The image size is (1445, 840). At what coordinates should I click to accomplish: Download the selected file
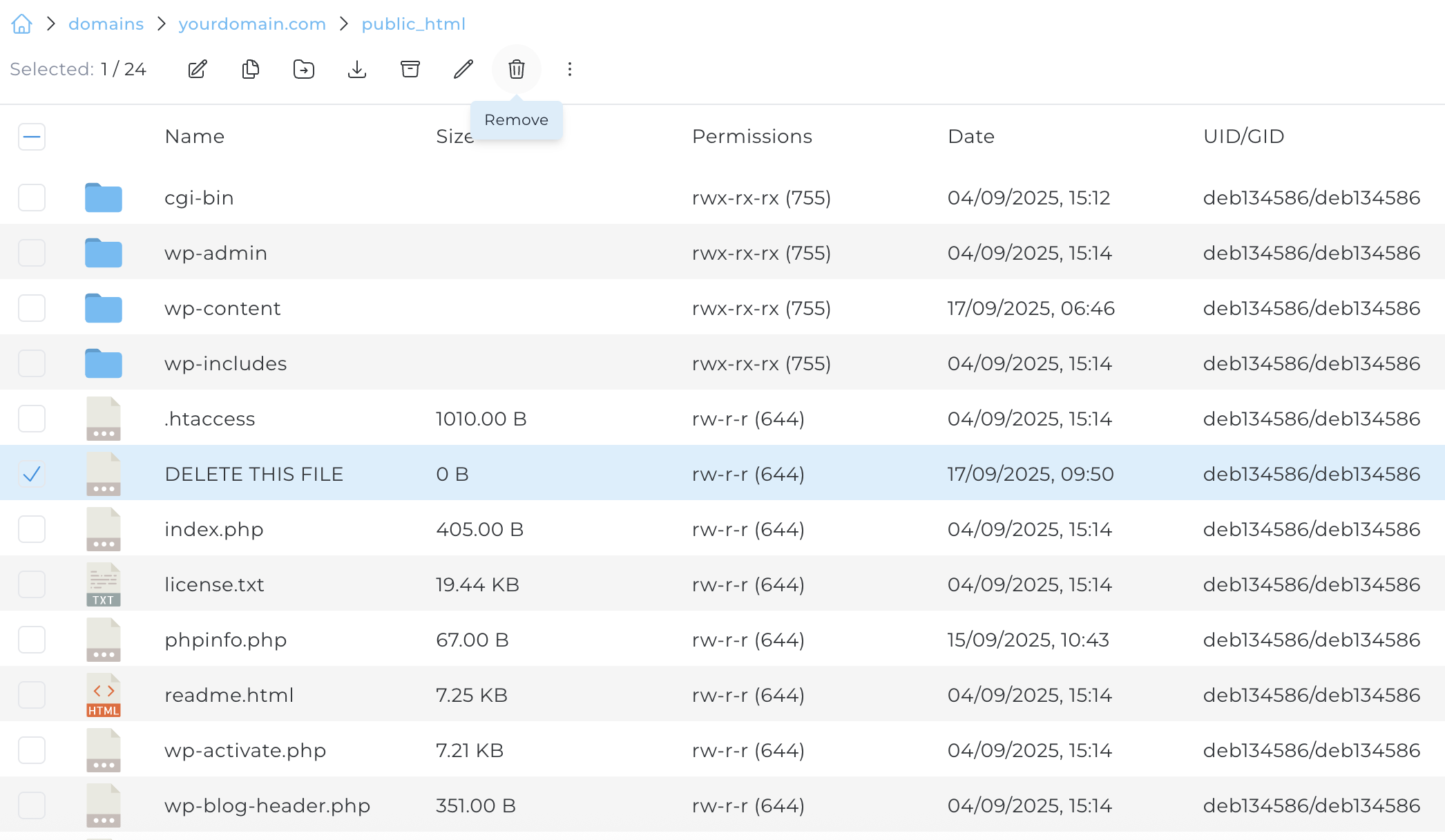356,69
